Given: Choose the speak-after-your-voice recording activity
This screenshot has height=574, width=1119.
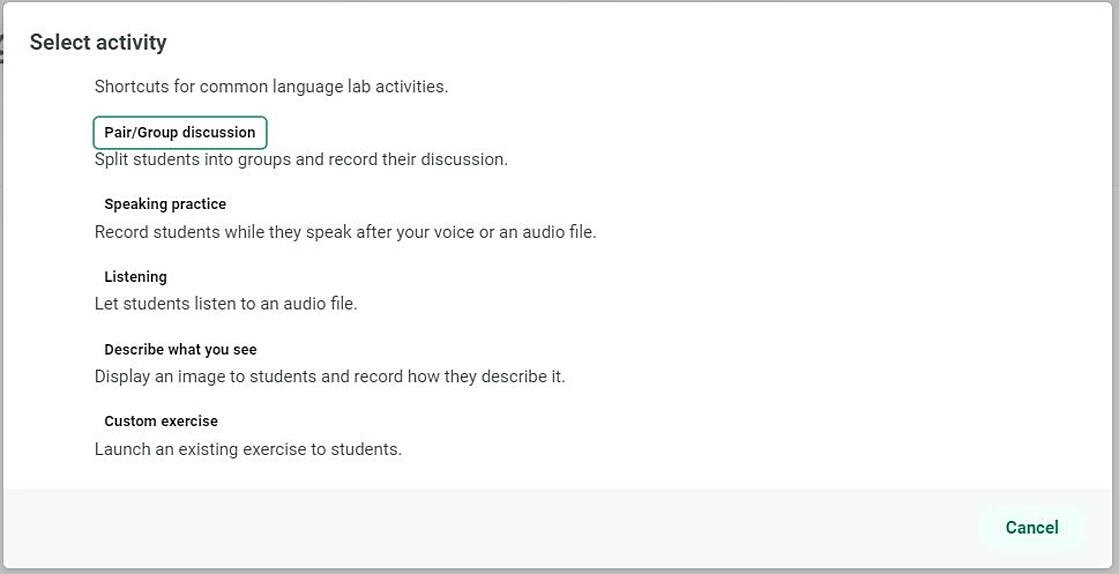Looking at the screenshot, I should (165, 204).
